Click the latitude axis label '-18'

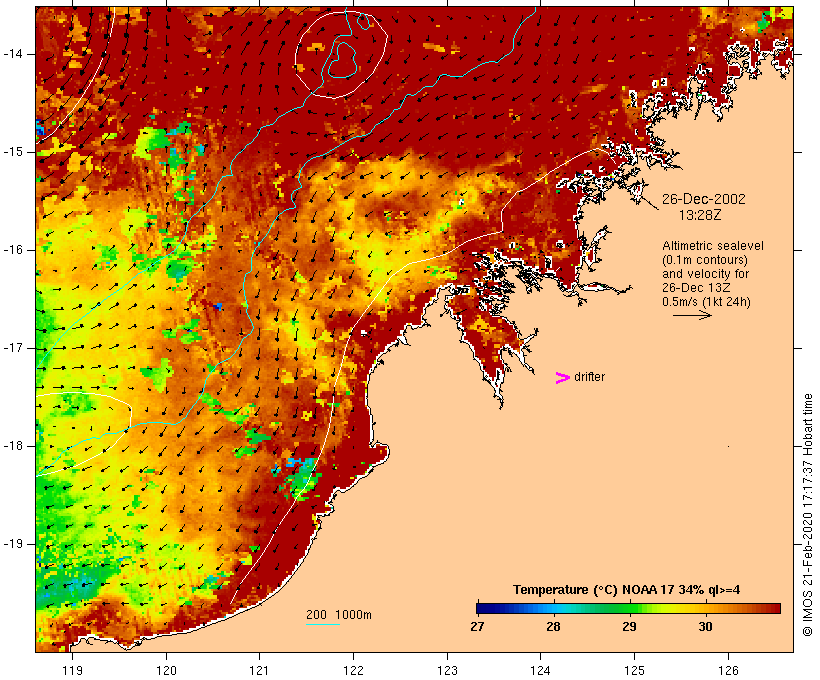(x=12, y=446)
